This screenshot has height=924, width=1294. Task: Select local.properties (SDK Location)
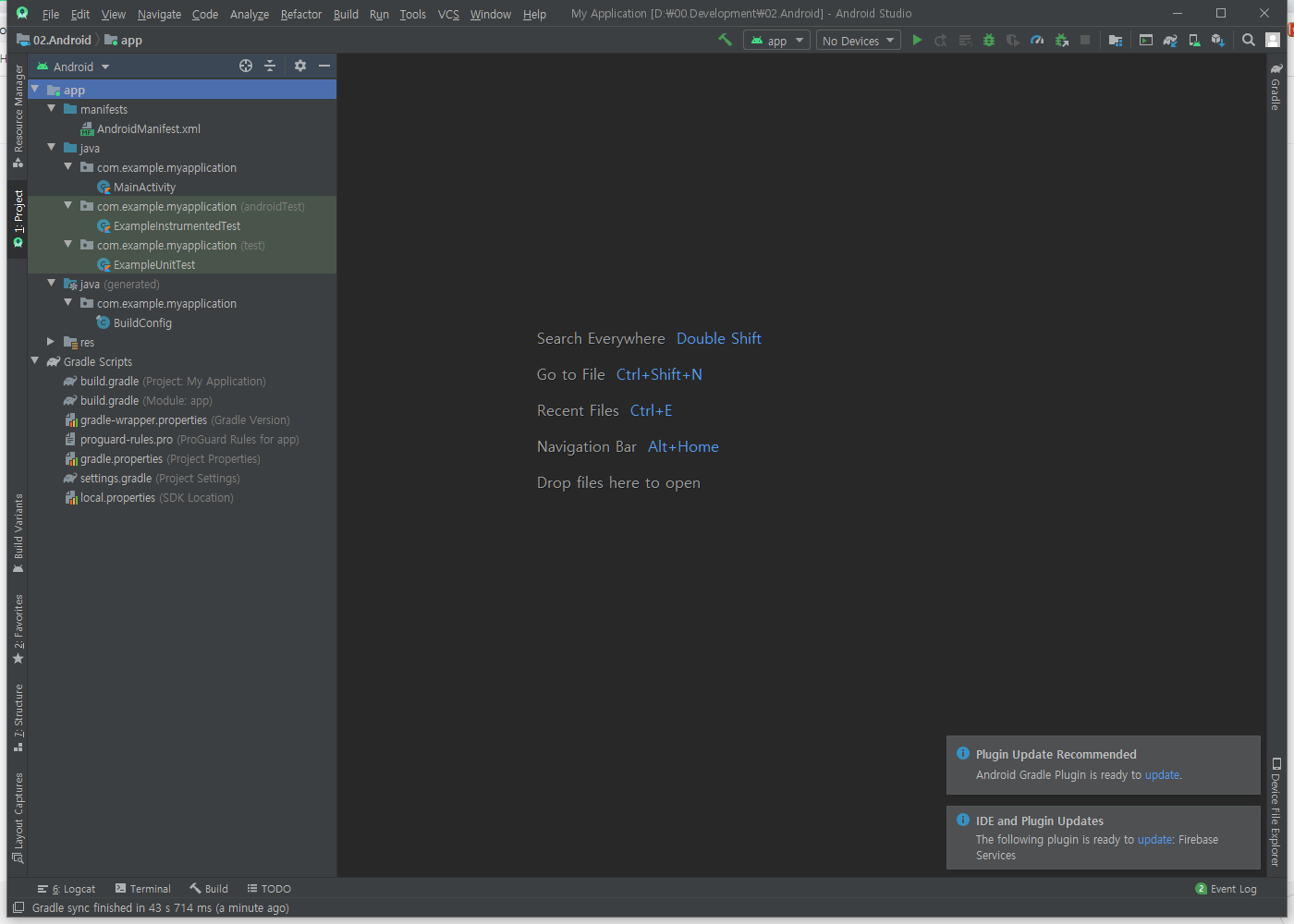pos(149,498)
